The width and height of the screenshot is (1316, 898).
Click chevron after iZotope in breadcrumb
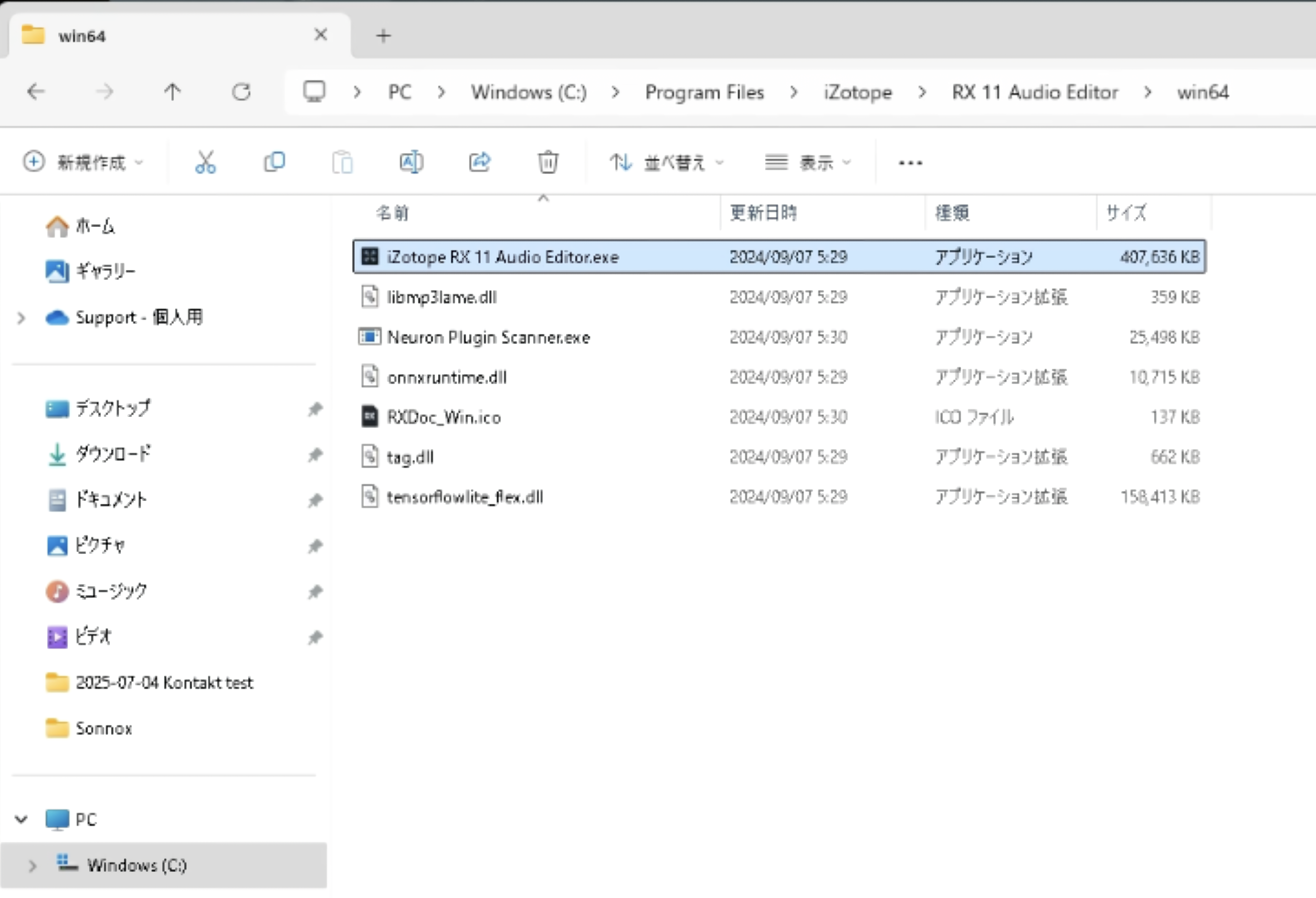pos(922,92)
